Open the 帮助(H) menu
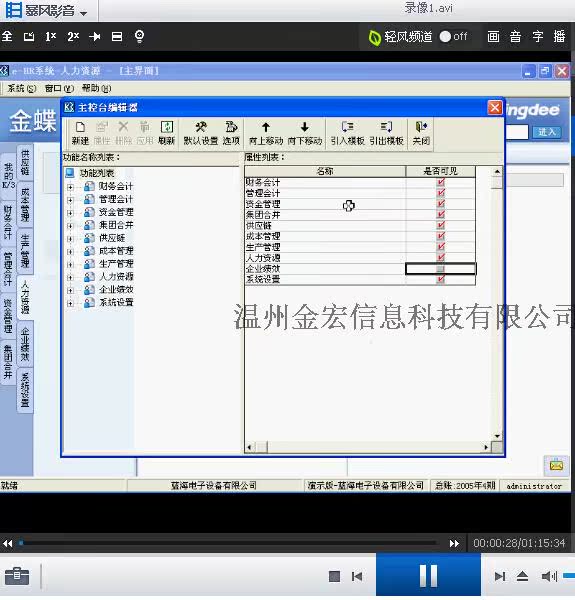Viewport: 575px width, 600px height. tap(96, 88)
